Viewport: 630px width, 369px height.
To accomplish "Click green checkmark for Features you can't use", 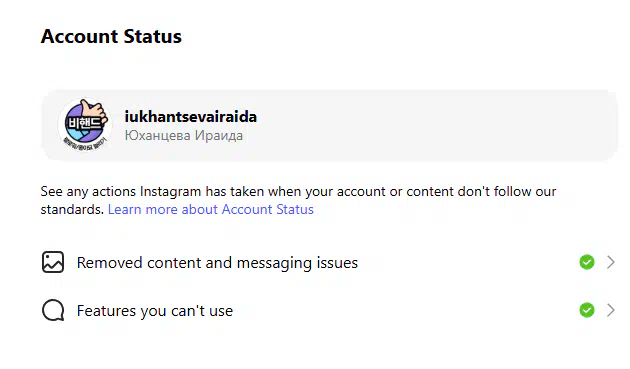I will [x=587, y=310].
